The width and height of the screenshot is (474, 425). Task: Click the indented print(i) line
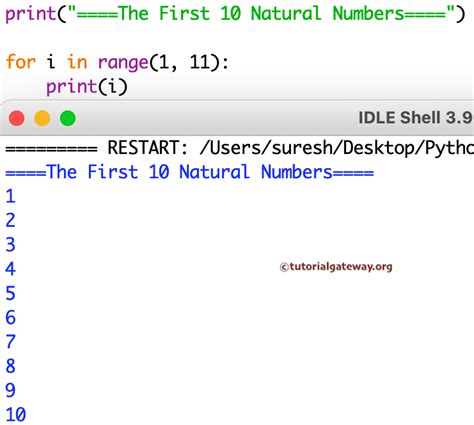(x=87, y=87)
